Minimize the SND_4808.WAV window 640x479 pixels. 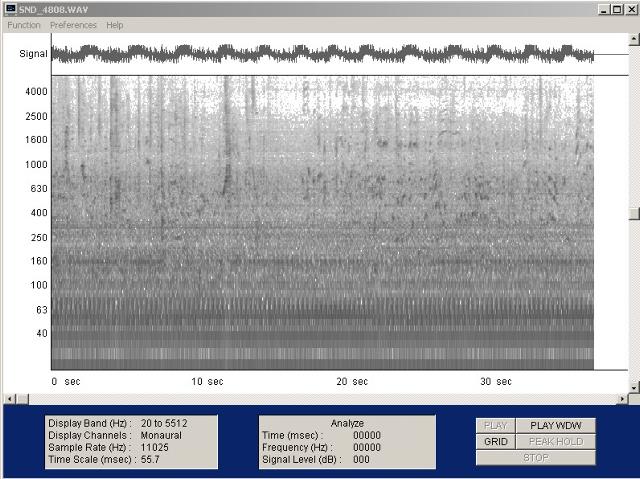pos(605,8)
